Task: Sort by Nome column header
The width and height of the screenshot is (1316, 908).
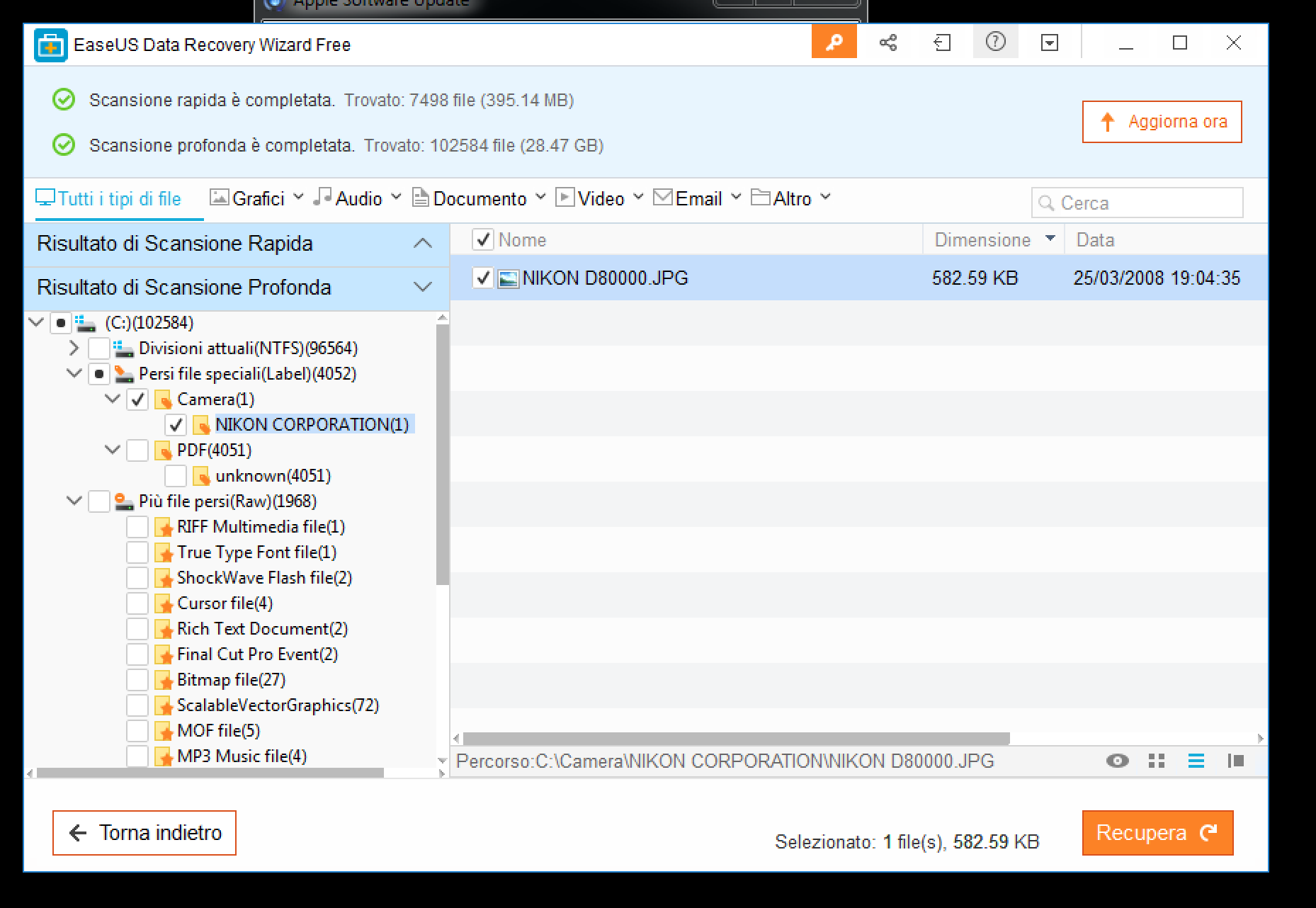Action: (522, 240)
